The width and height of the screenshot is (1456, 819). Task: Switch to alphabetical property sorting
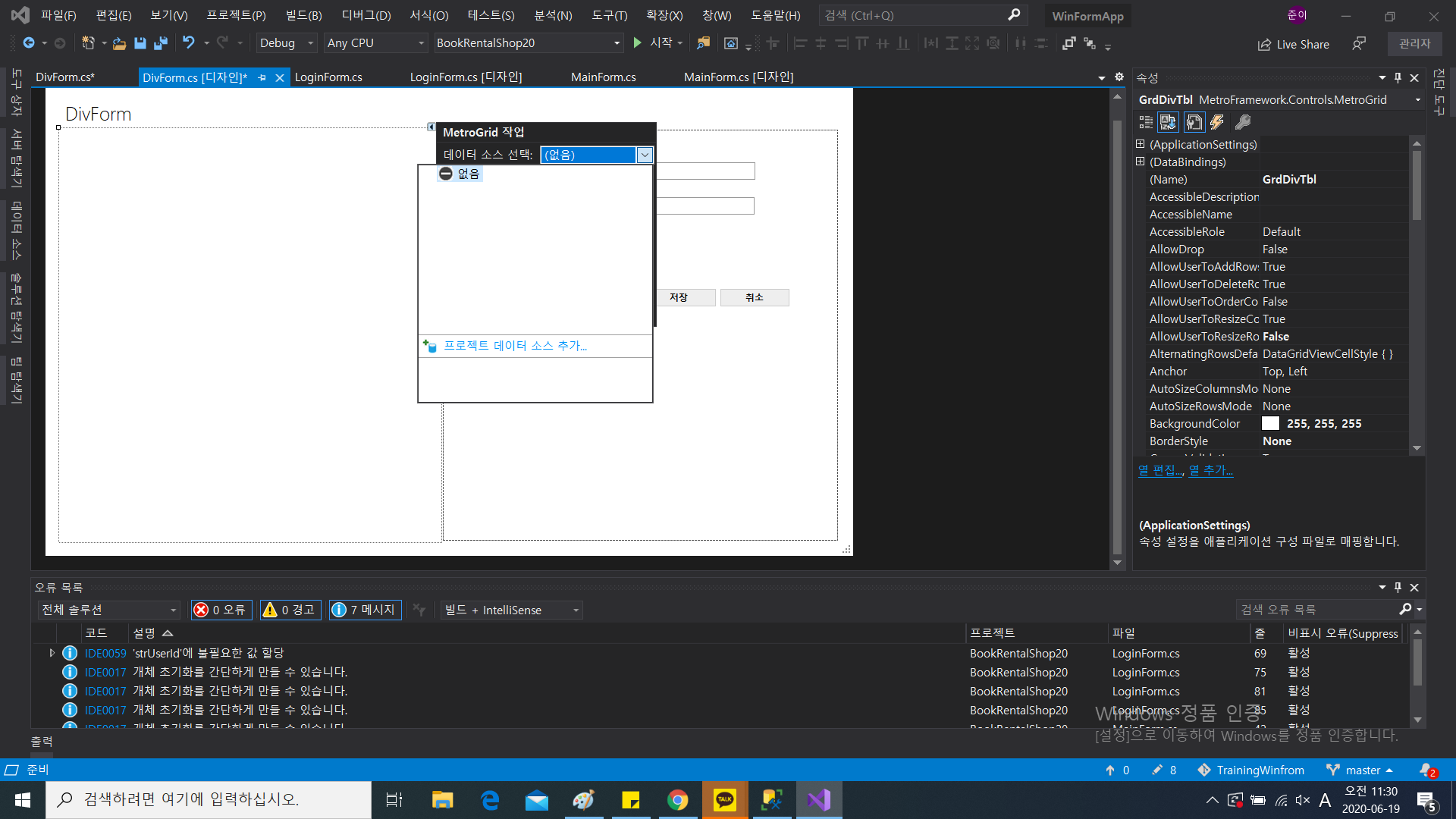[x=1169, y=122]
